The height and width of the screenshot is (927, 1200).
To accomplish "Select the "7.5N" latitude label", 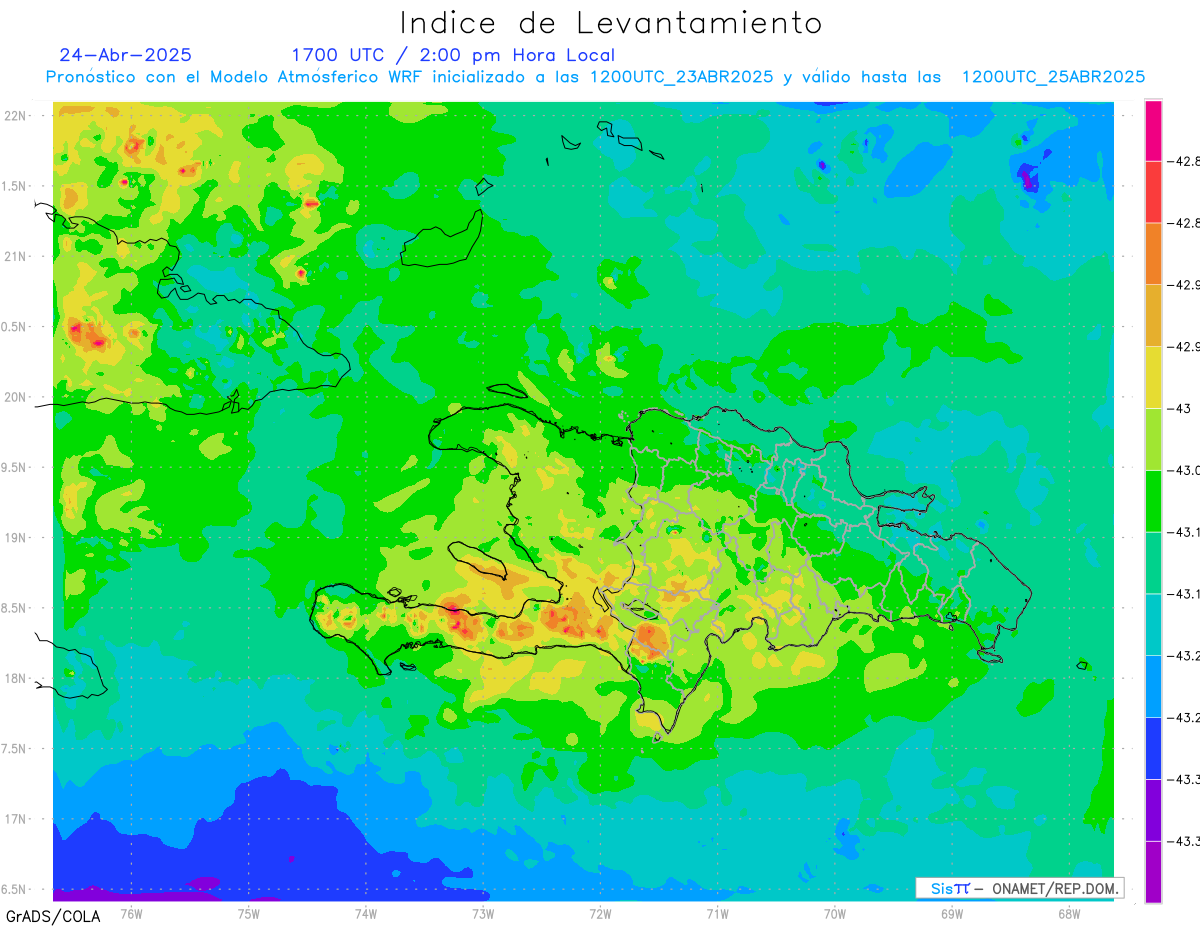I will point(15,749).
